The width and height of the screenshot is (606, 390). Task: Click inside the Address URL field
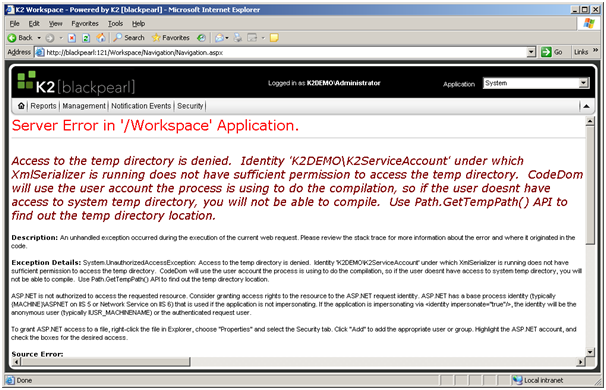pyautogui.click(x=286, y=52)
